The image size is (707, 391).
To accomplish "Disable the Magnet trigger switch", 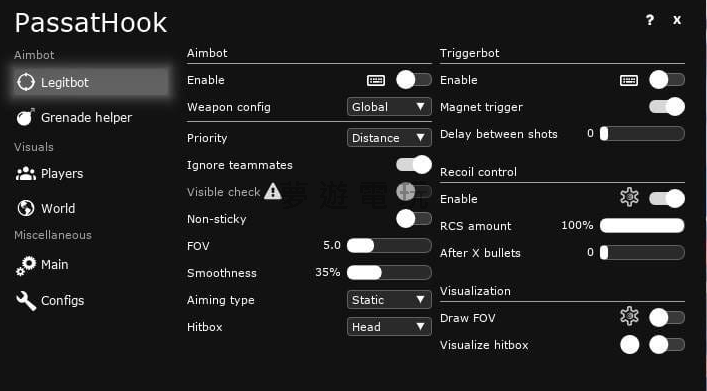I will coord(667,107).
